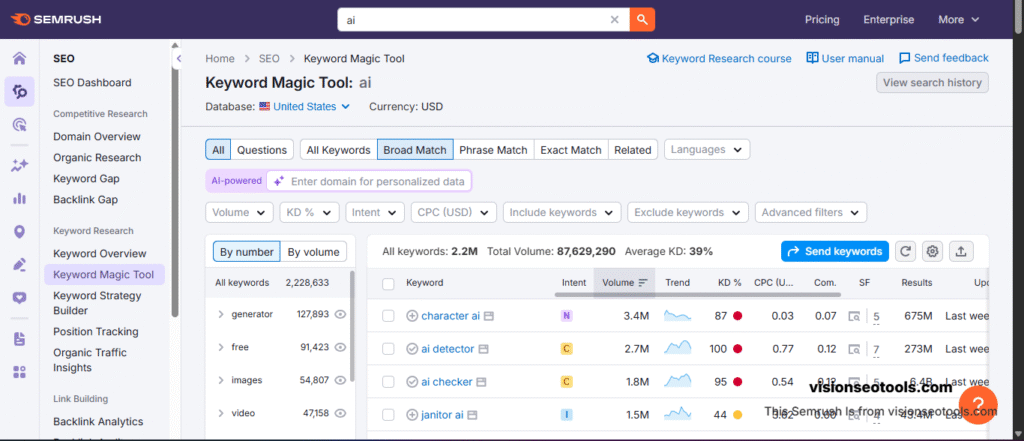This screenshot has height=441, width=1024.
Task: Open the Include keywords dropdown
Action: click(562, 212)
